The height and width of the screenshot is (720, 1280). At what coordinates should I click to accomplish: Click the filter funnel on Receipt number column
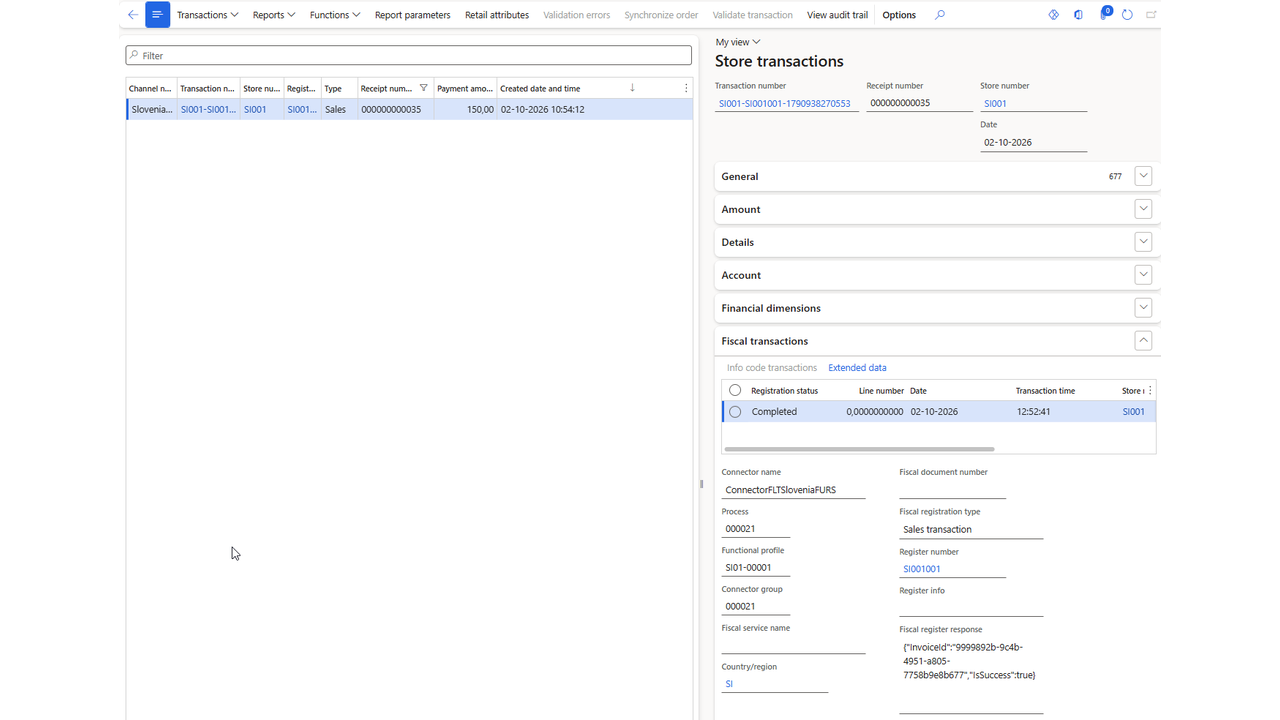[424, 88]
